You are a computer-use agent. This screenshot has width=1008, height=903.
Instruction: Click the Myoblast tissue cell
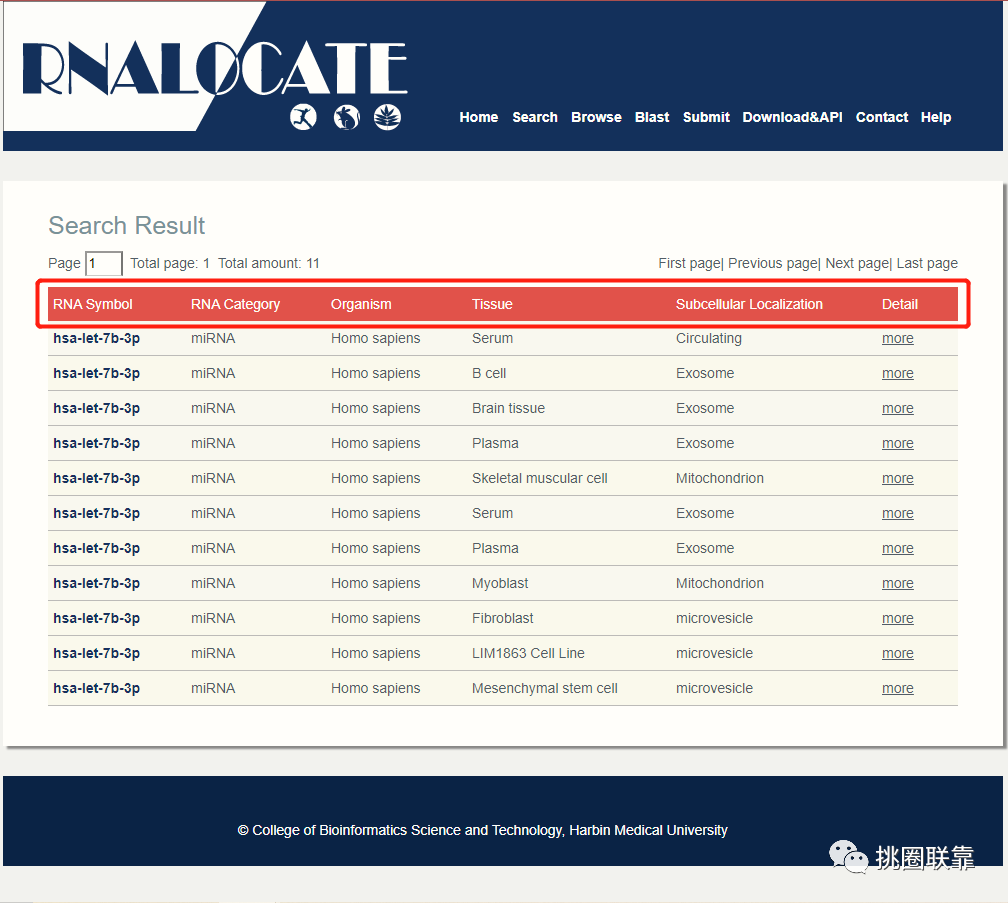pyautogui.click(x=500, y=583)
